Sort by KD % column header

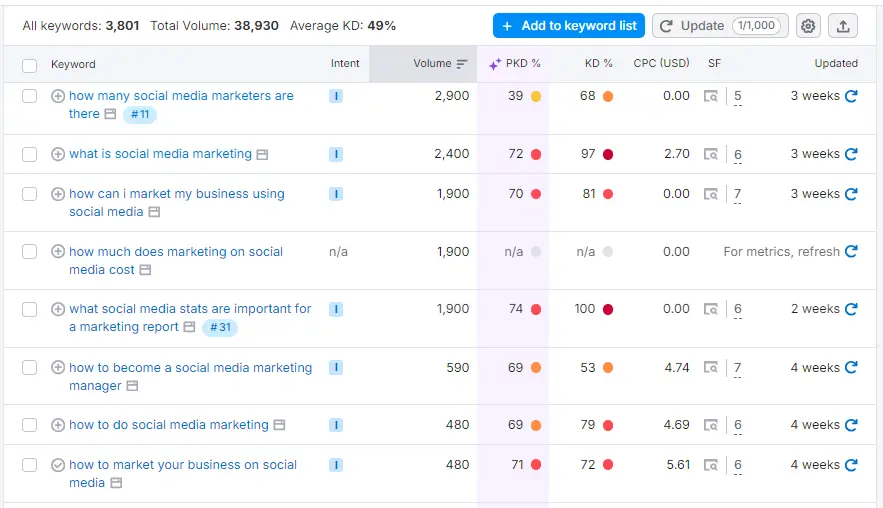tap(598, 64)
